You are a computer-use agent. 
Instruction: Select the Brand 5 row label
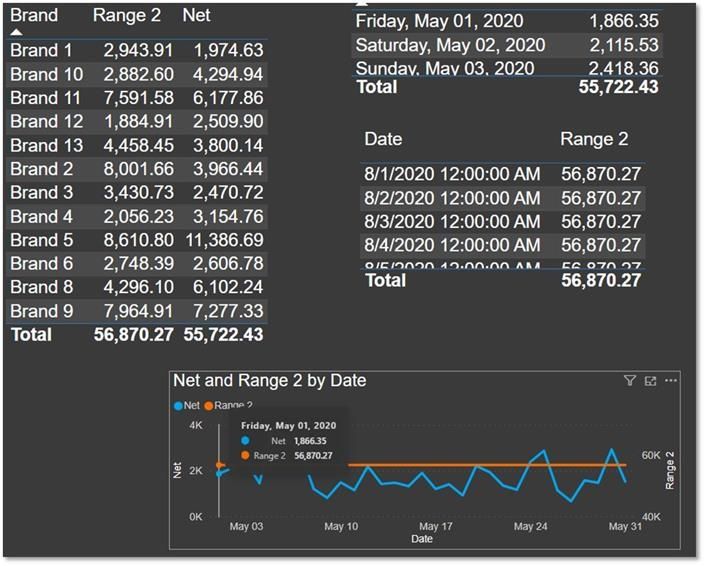coord(42,240)
